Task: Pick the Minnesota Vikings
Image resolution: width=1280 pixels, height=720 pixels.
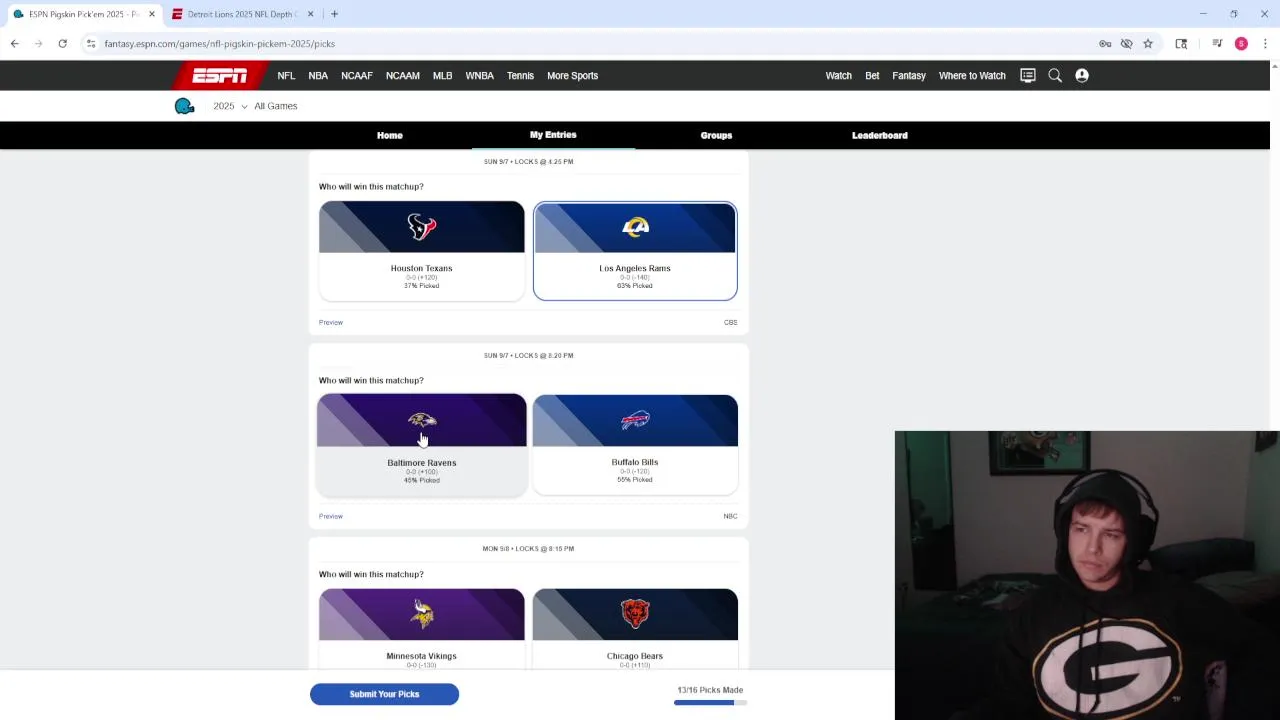Action: pyautogui.click(x=421, y=628)
